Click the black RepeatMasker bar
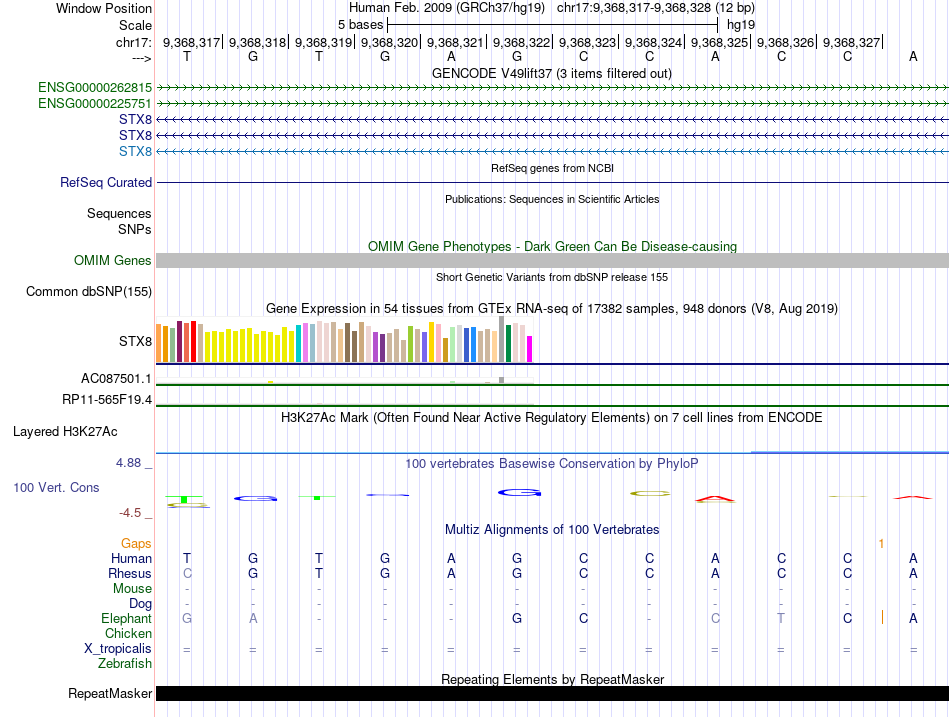The height and width of the screenshot is (717, 950). [x=552, y=693]
